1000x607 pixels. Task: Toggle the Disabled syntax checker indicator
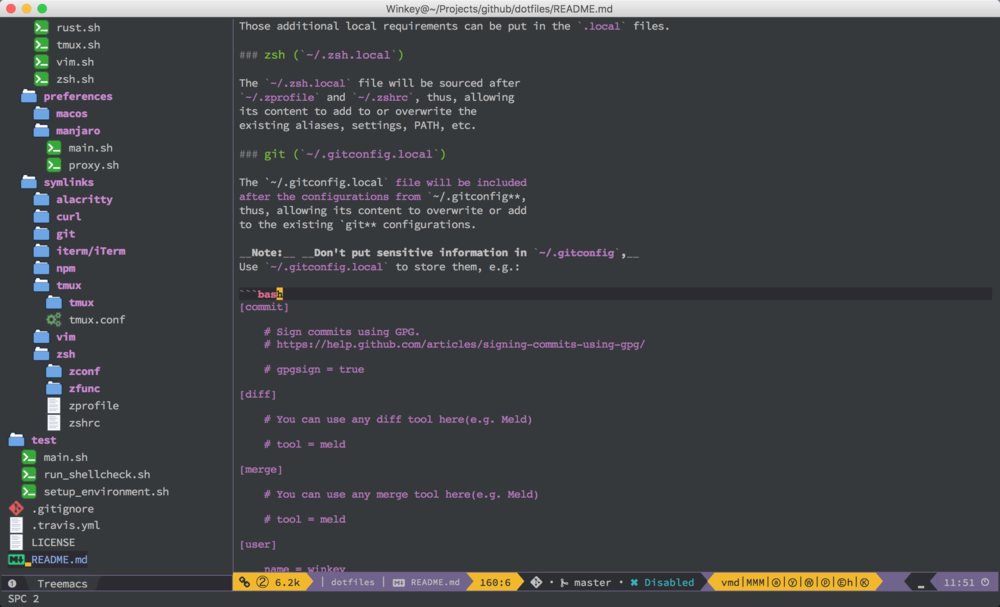click(x=663, y=582)
